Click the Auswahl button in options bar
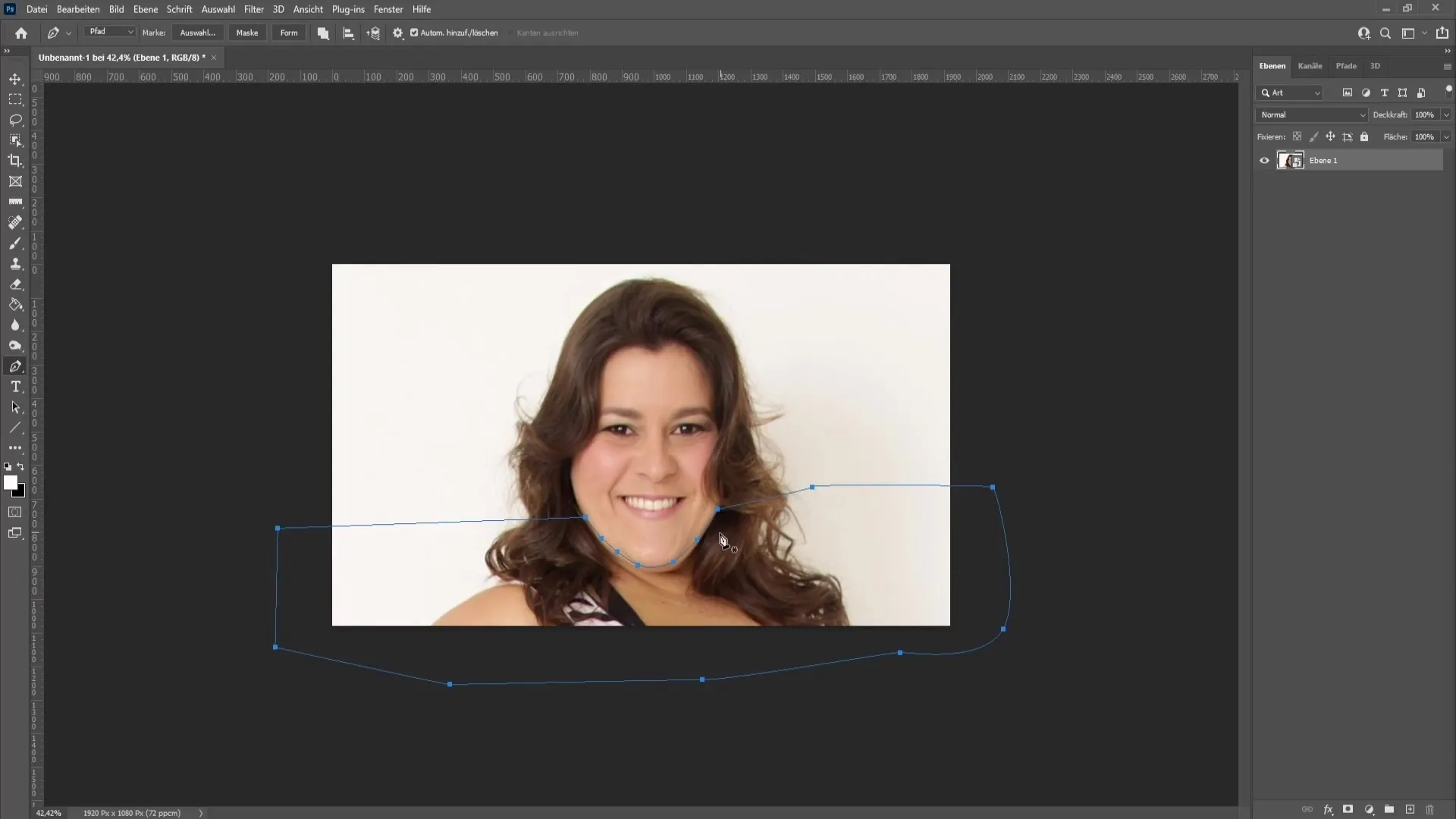Screen dimensions: 1456x819 (197, 33)
